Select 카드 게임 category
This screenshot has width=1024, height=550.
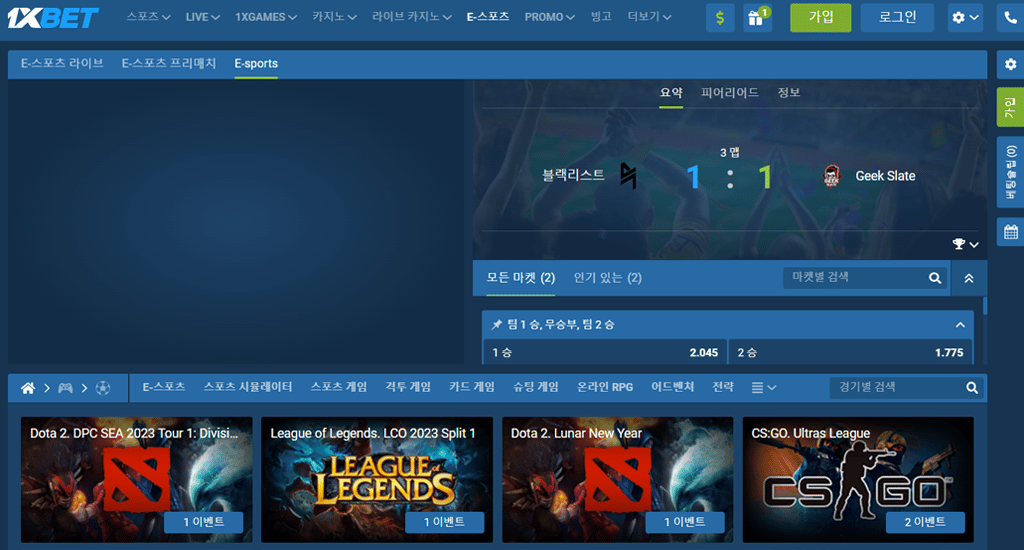click(472, 387)
